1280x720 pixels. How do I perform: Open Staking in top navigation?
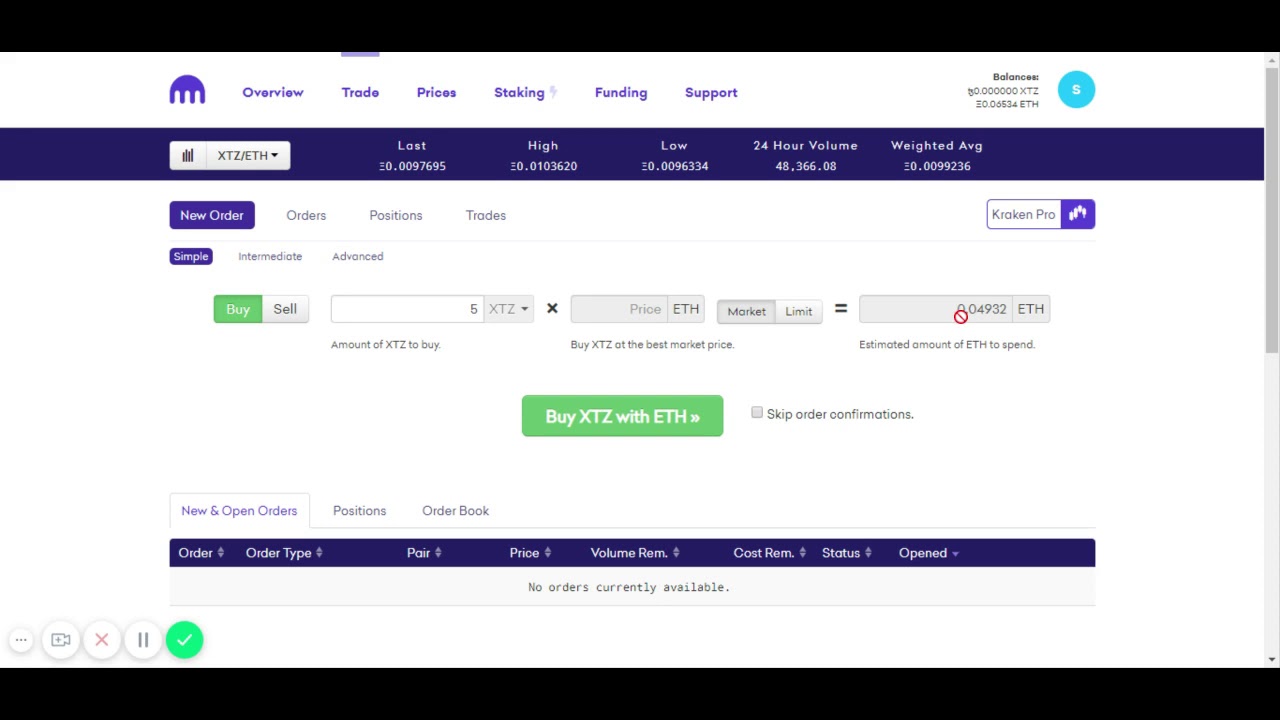coord(519,92)
